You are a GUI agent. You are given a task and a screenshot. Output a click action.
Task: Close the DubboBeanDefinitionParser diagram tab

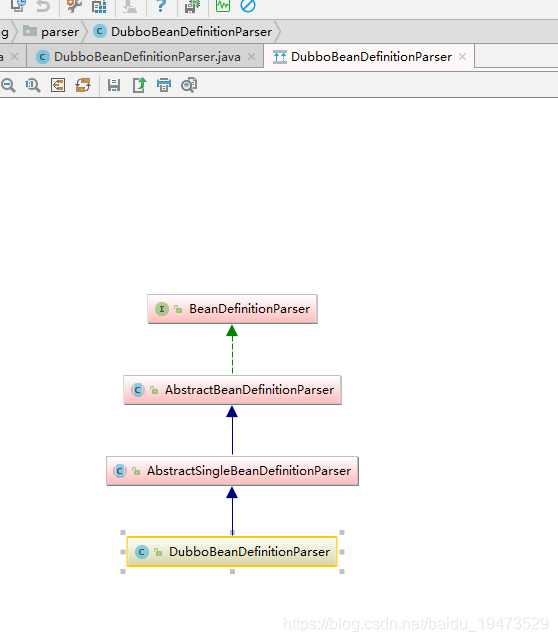(462, 57)
